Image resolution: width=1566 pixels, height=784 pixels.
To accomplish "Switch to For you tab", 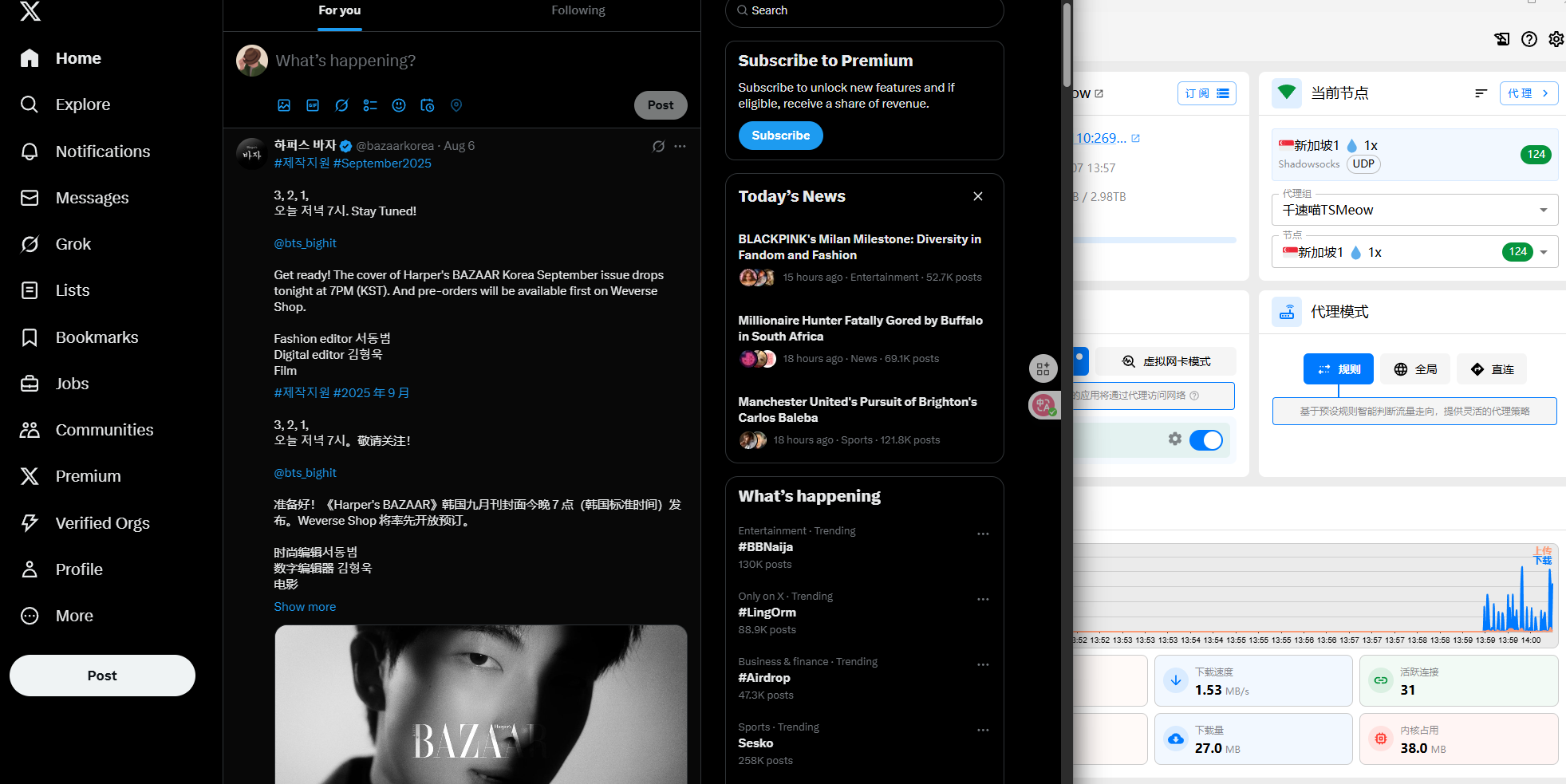I will 340,11.
